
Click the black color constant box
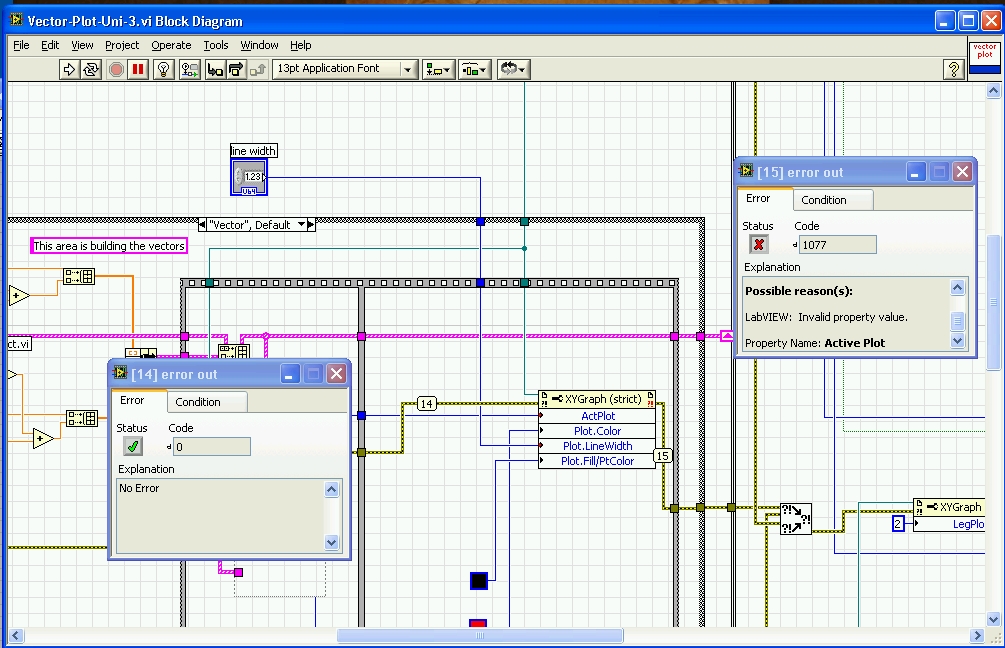coord(478,581)
